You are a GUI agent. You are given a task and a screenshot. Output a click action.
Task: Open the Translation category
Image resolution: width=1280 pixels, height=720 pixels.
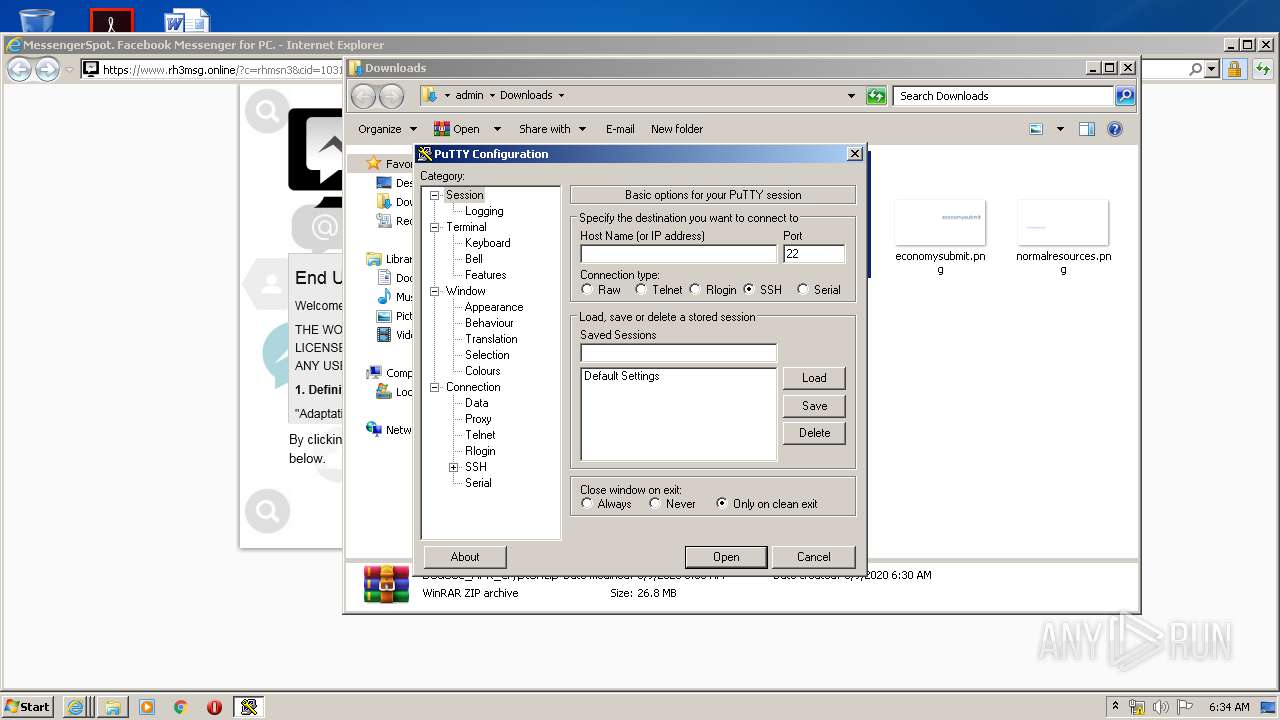pos(491,339)
